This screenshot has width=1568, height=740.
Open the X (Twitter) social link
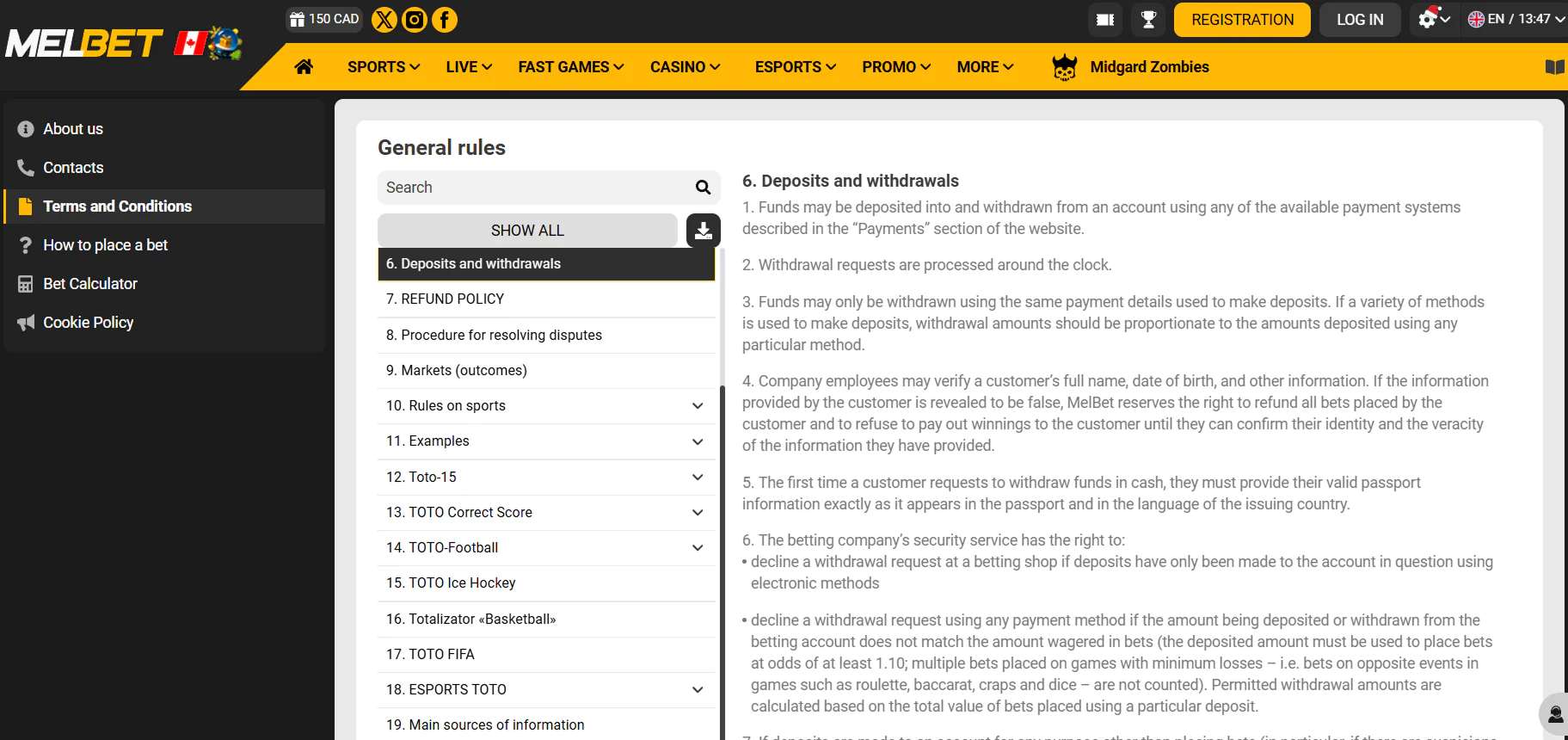point(384,20)
